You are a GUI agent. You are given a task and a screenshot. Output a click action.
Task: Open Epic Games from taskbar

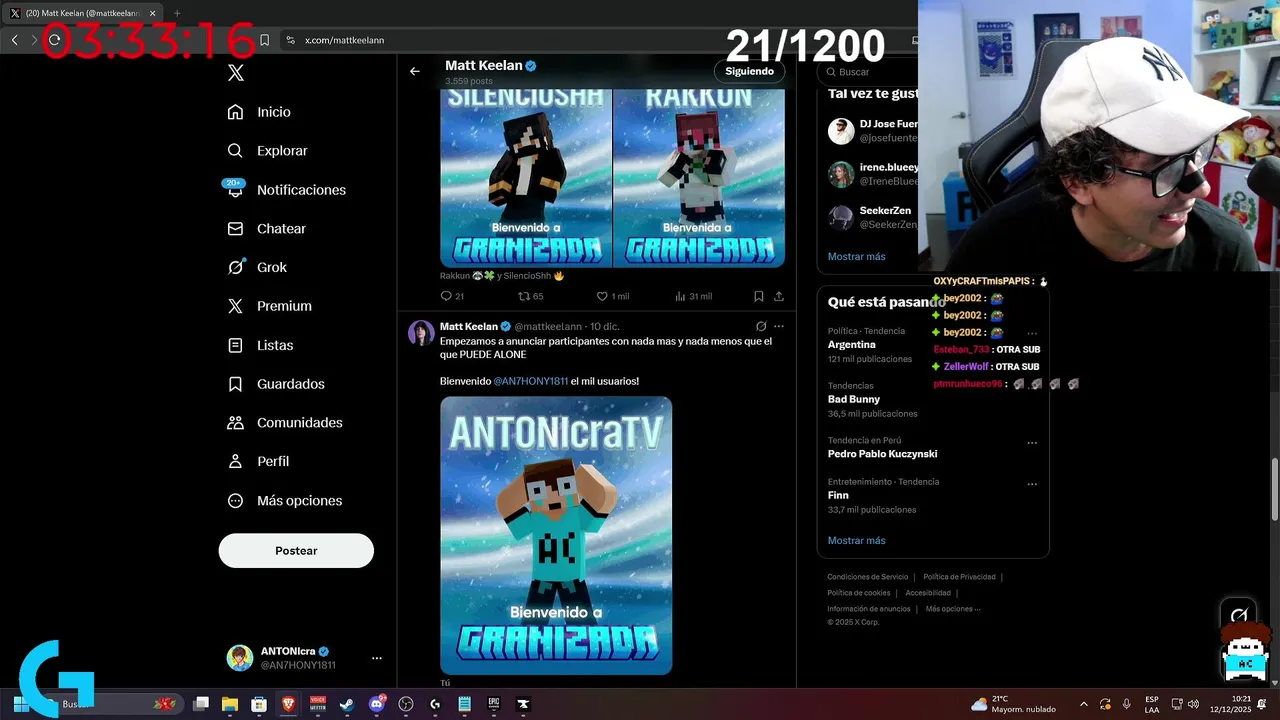pos(493,704)
